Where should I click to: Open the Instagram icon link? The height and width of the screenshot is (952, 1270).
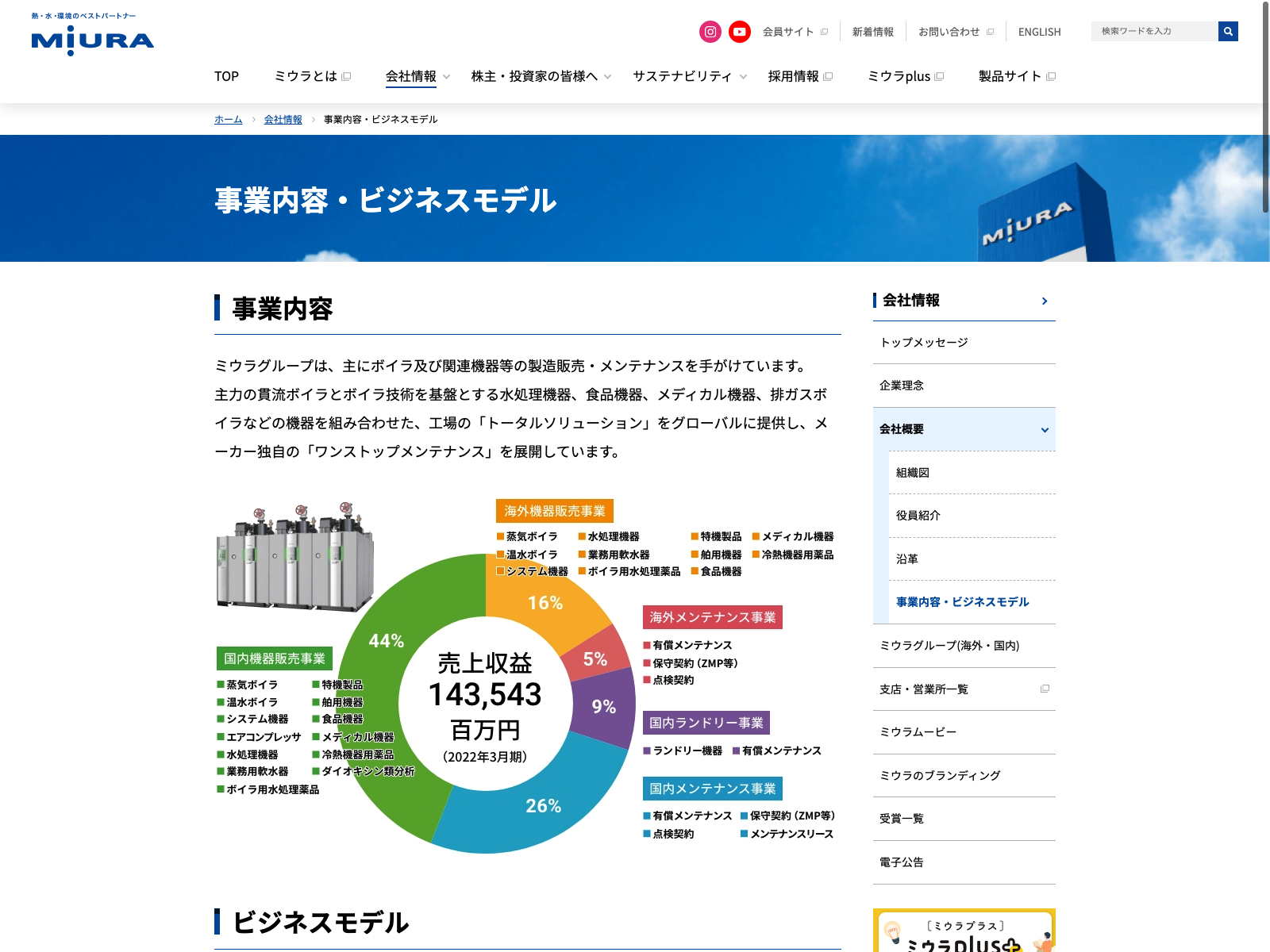[x=710, y=32]
